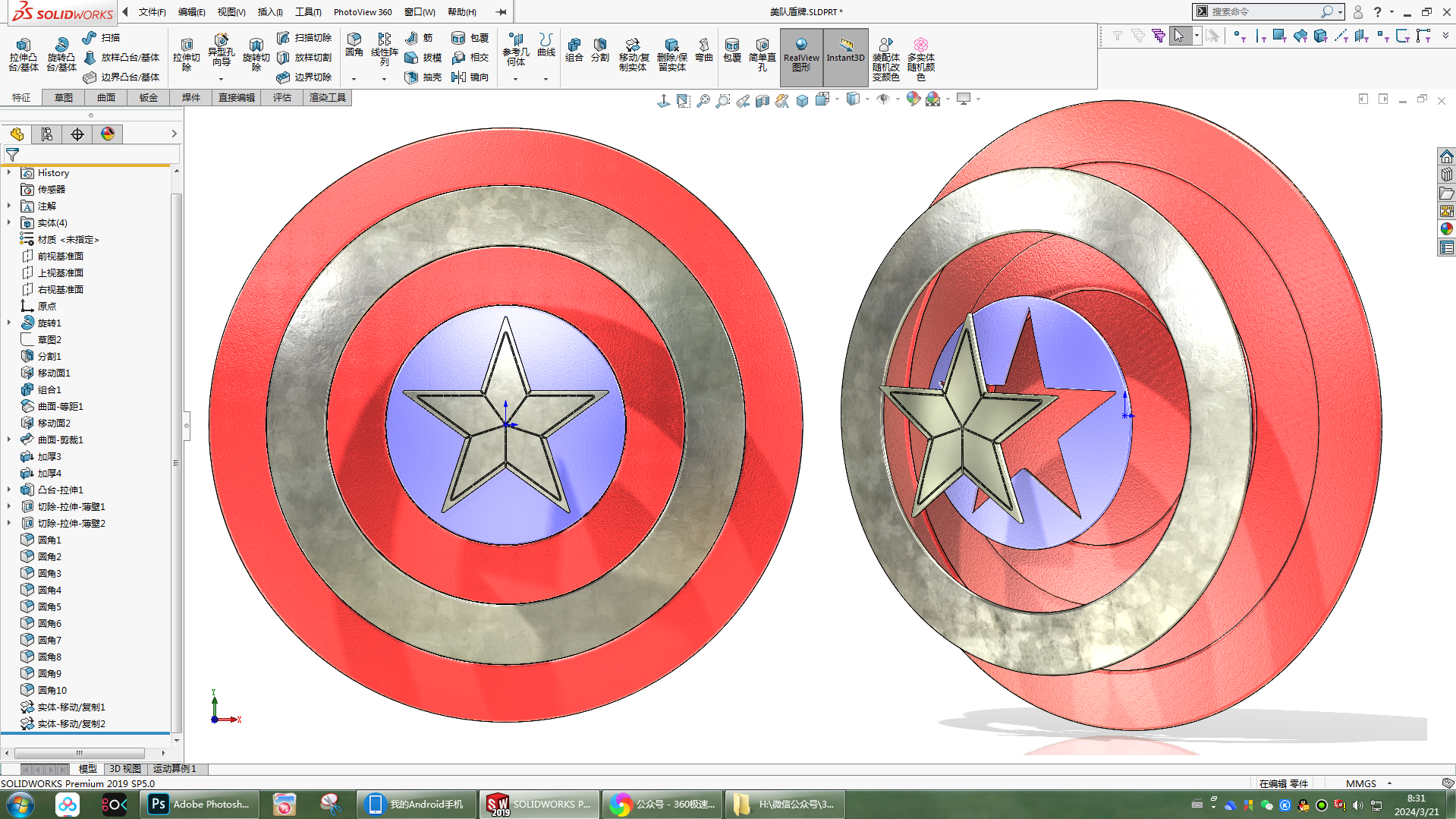This screenshot has width=1456, height=819.
Task: Click the 移动/复制实体 move copy bodies tool
Action: (633, 55)
